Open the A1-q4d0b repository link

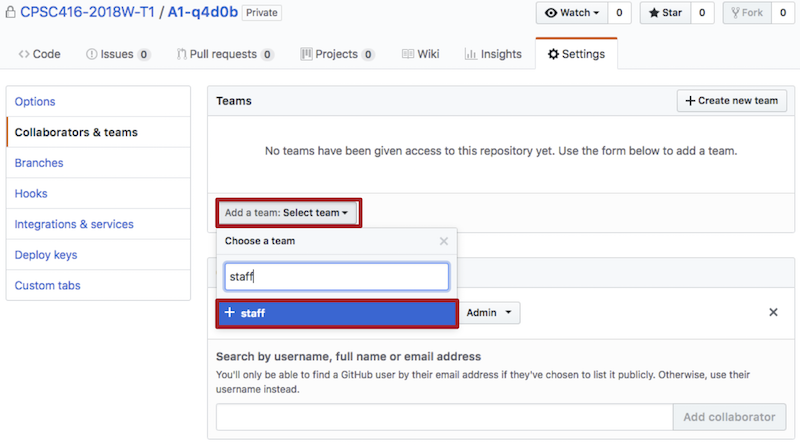pos(203,12)
